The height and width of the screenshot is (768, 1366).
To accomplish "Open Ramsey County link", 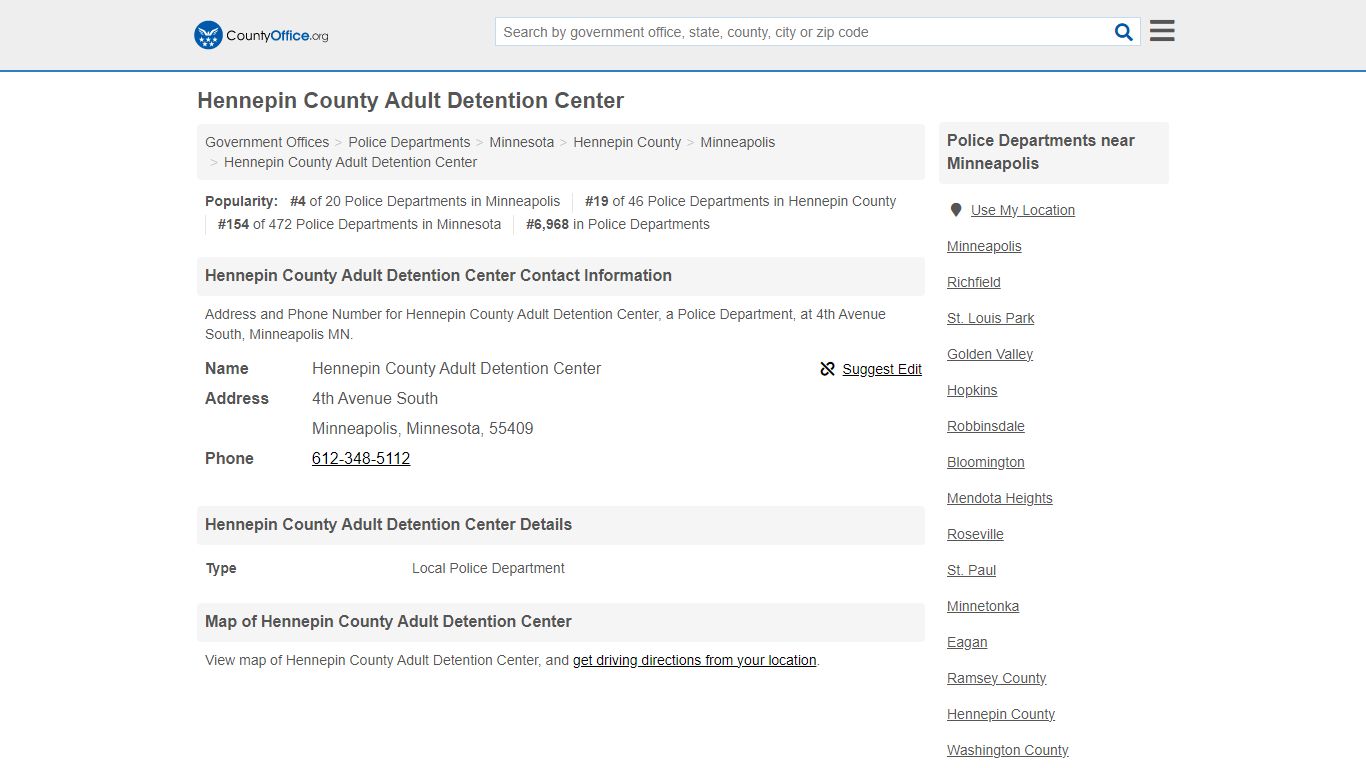I will click(x=997, y=678).
